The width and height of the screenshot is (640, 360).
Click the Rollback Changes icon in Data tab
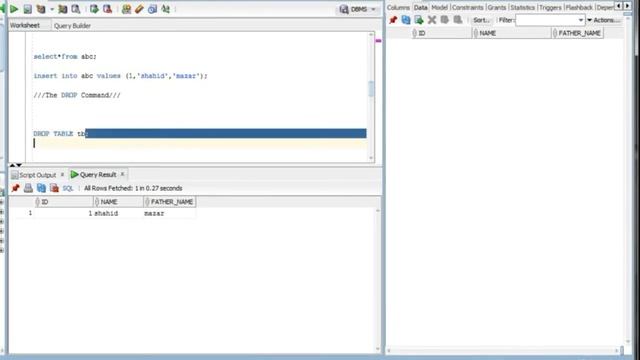click(x=458, y=20)
